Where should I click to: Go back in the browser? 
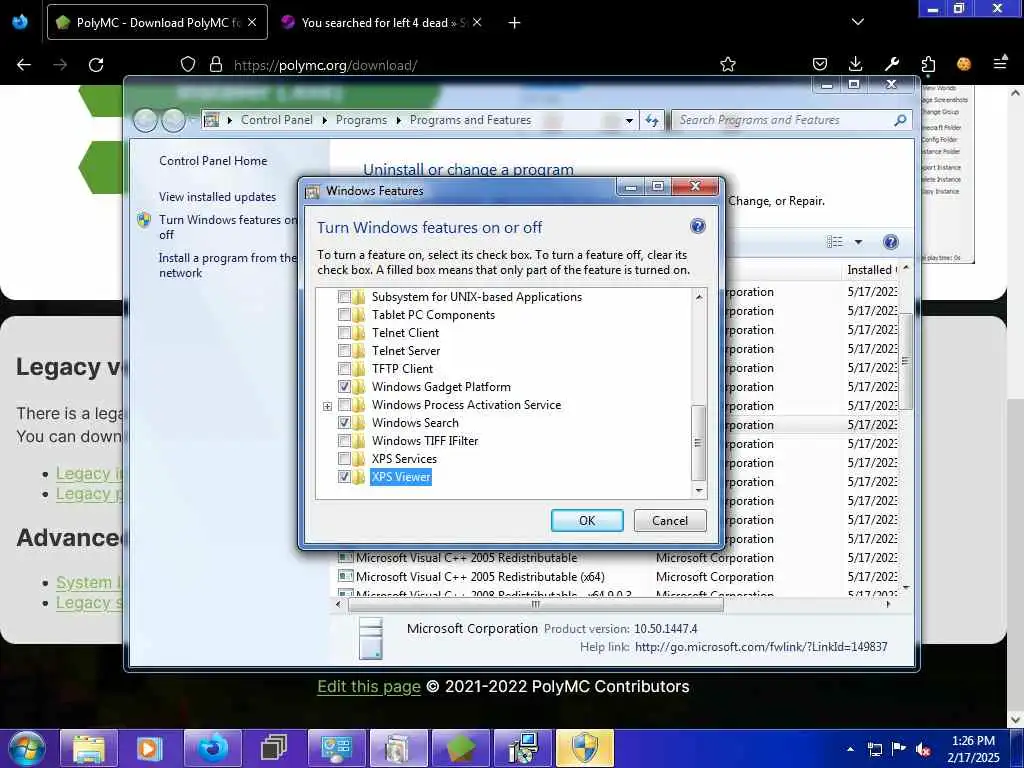[x=24, y=65]
